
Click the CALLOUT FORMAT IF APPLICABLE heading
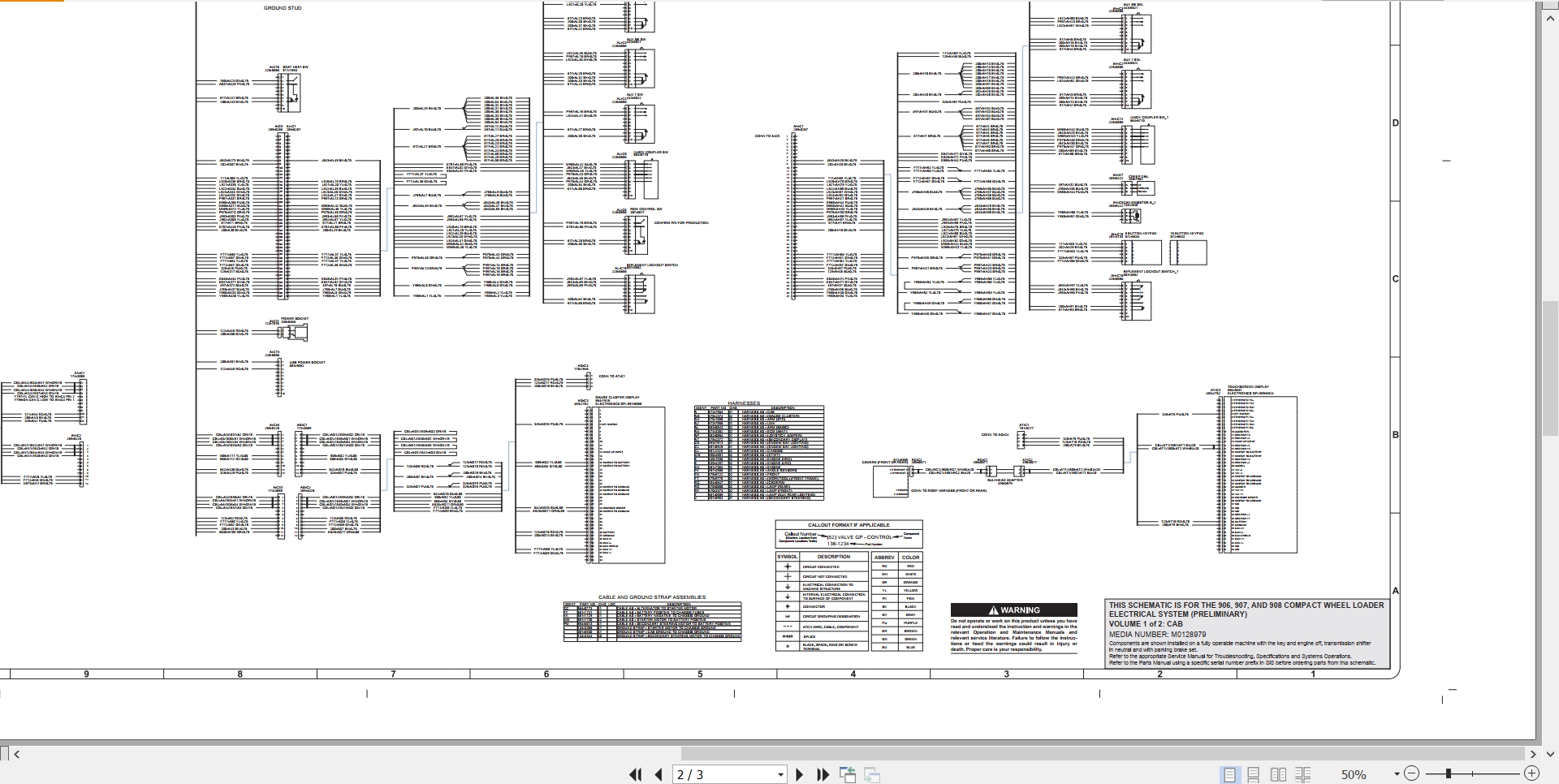point(849,525)
